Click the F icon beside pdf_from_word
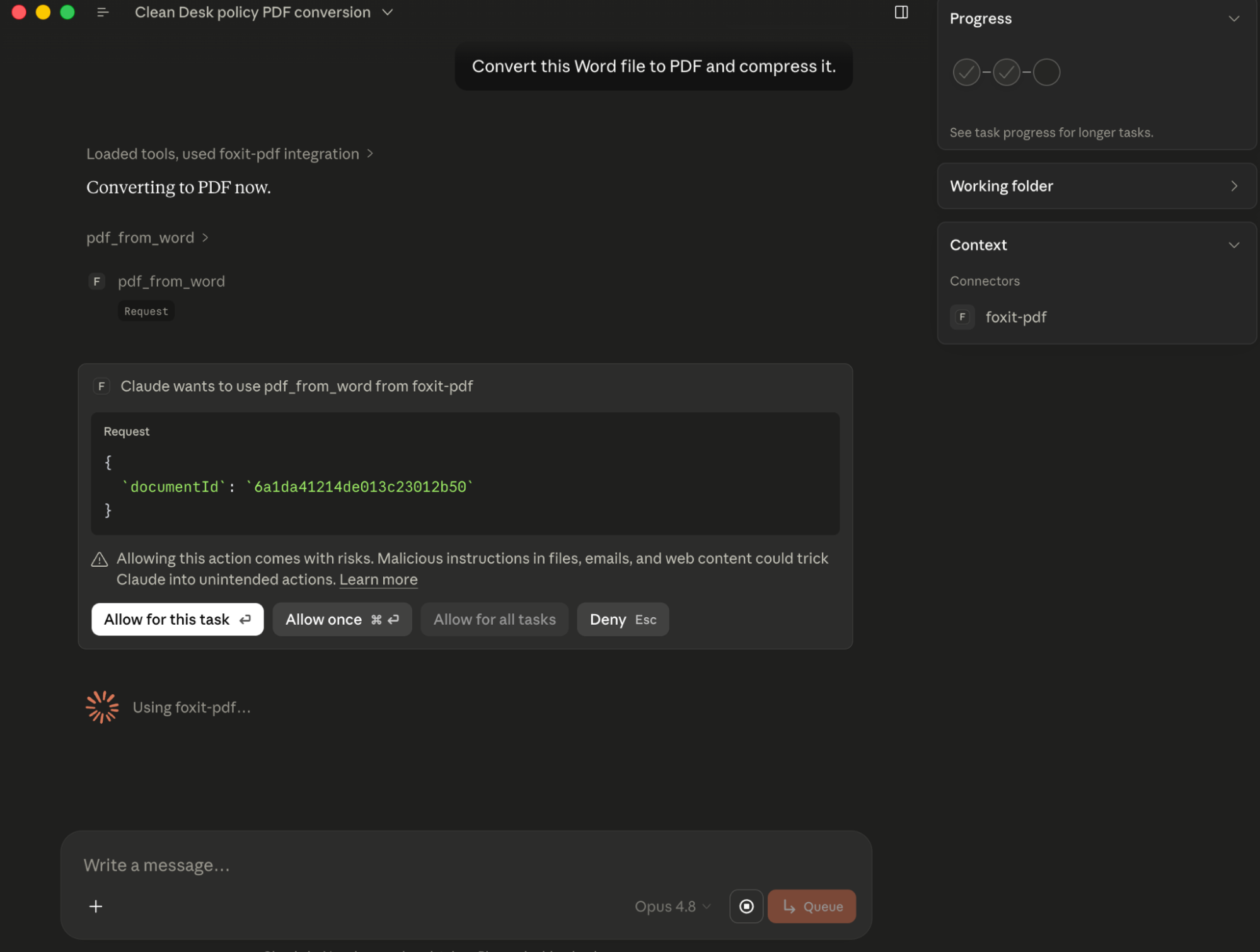 click(x=96, y=281)
